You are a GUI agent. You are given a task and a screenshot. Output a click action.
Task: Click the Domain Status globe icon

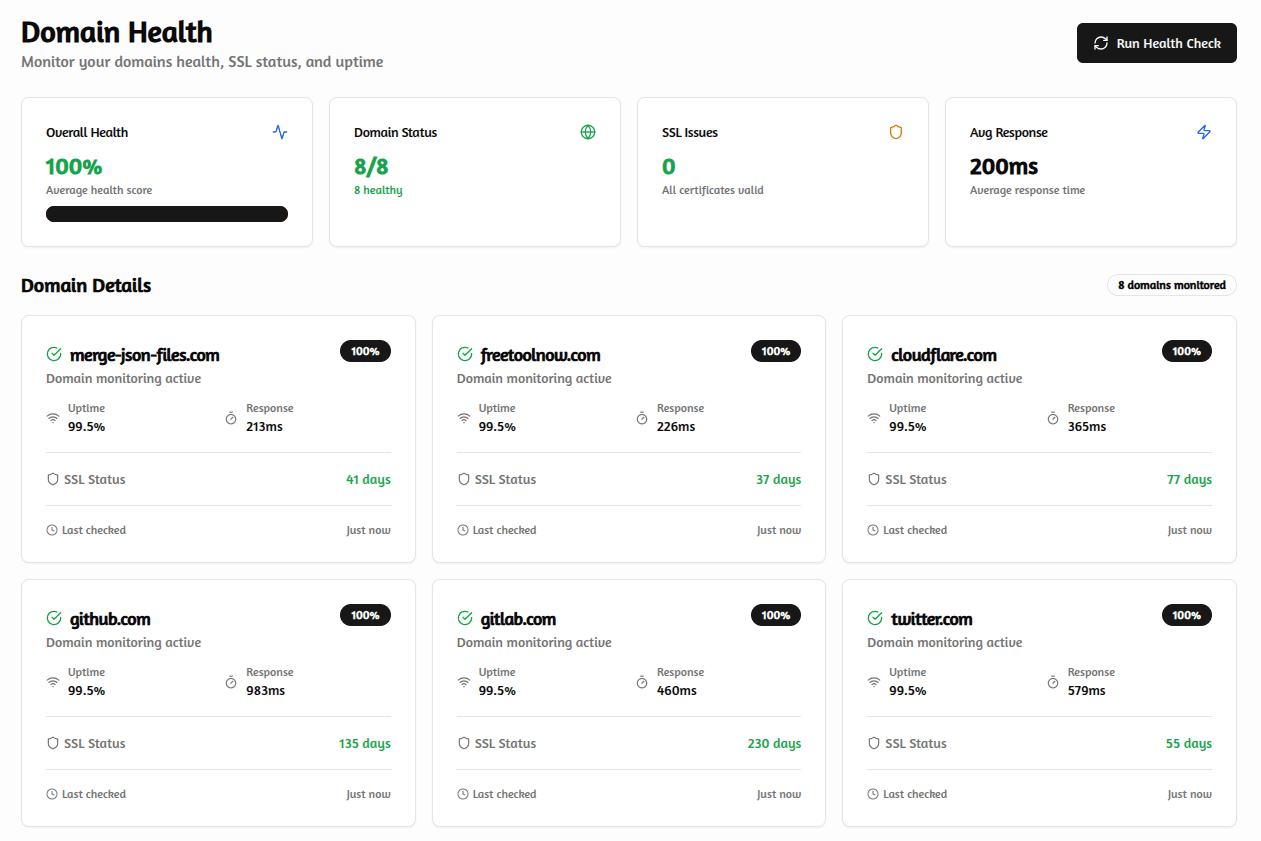click(x=588, y=132)
